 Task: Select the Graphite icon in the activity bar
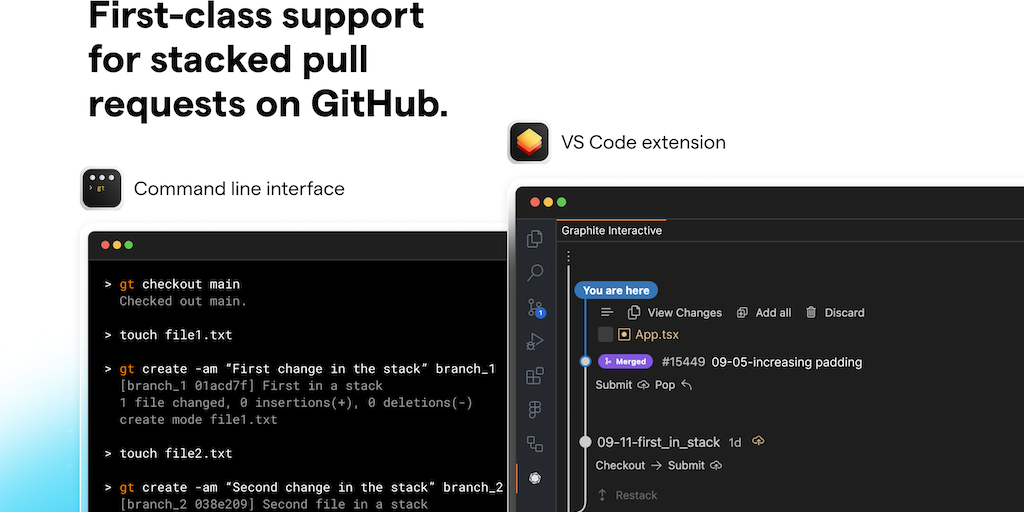click(x=535, y=478)
